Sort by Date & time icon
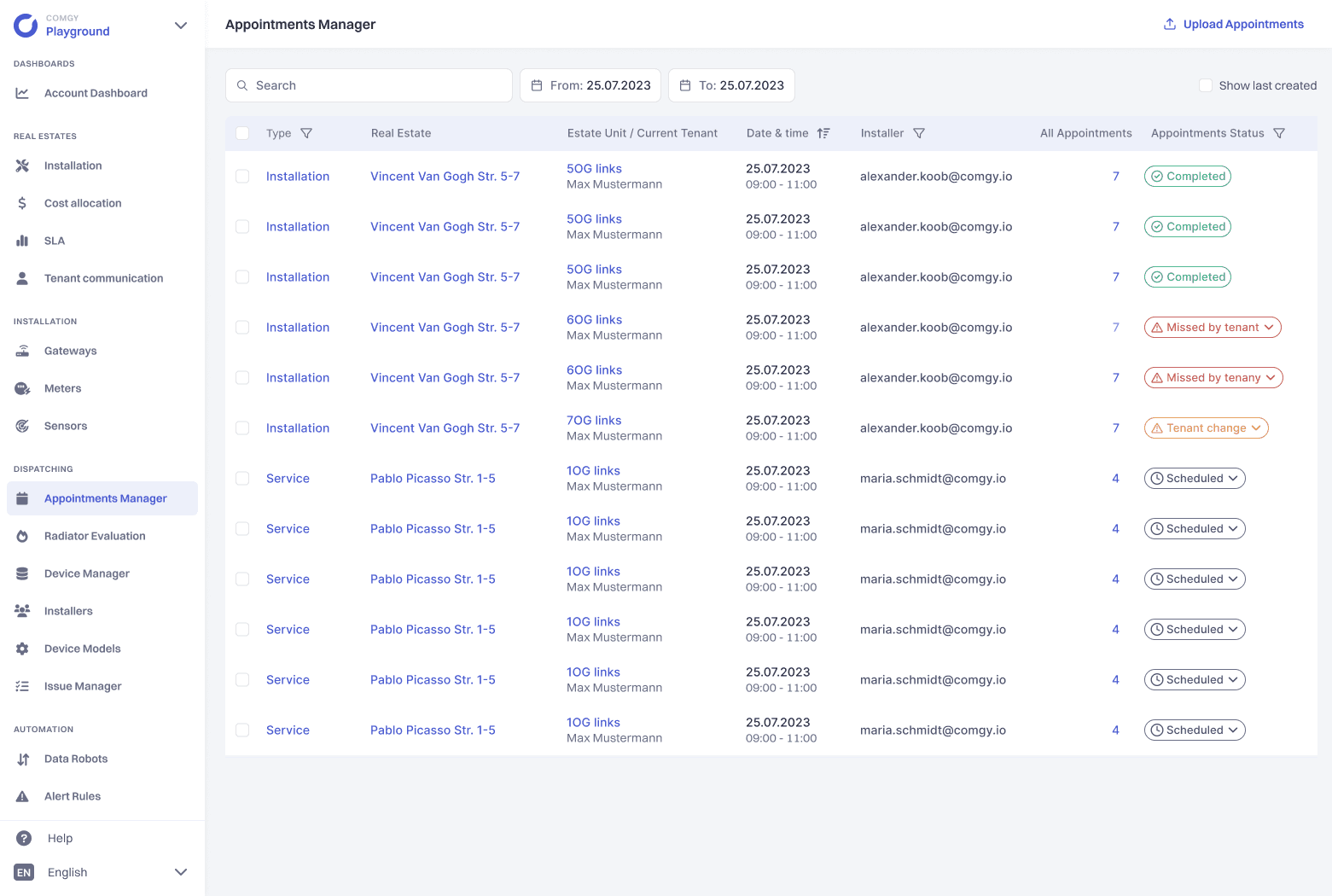 [823, 133]
